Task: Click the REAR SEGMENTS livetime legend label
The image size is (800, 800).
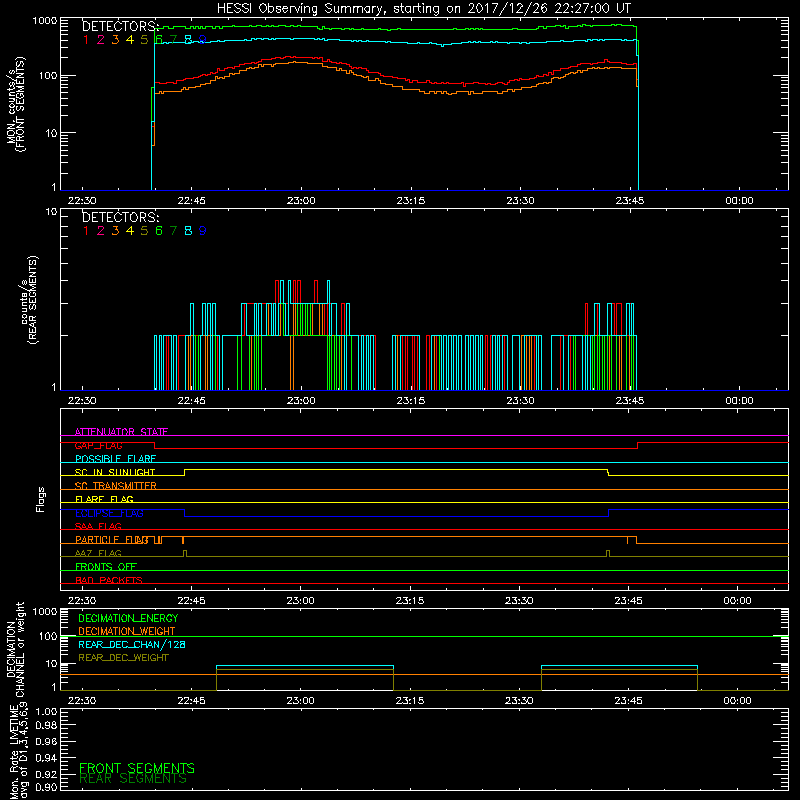Action: (x=133, y=779)
